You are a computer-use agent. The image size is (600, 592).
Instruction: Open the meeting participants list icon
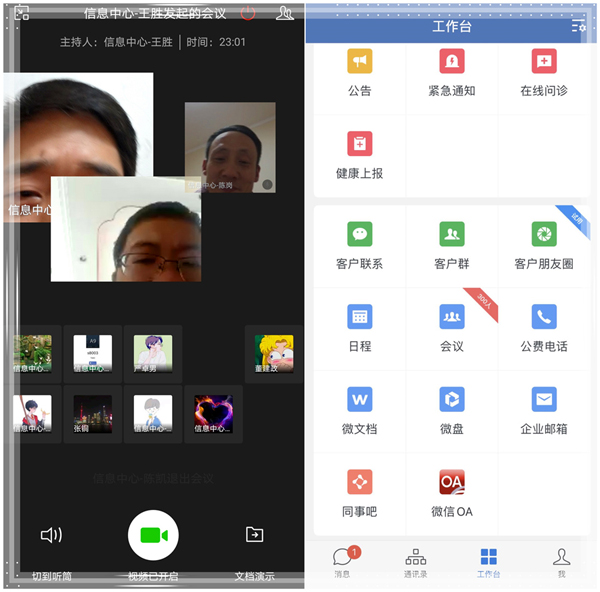tap(285, 13)
